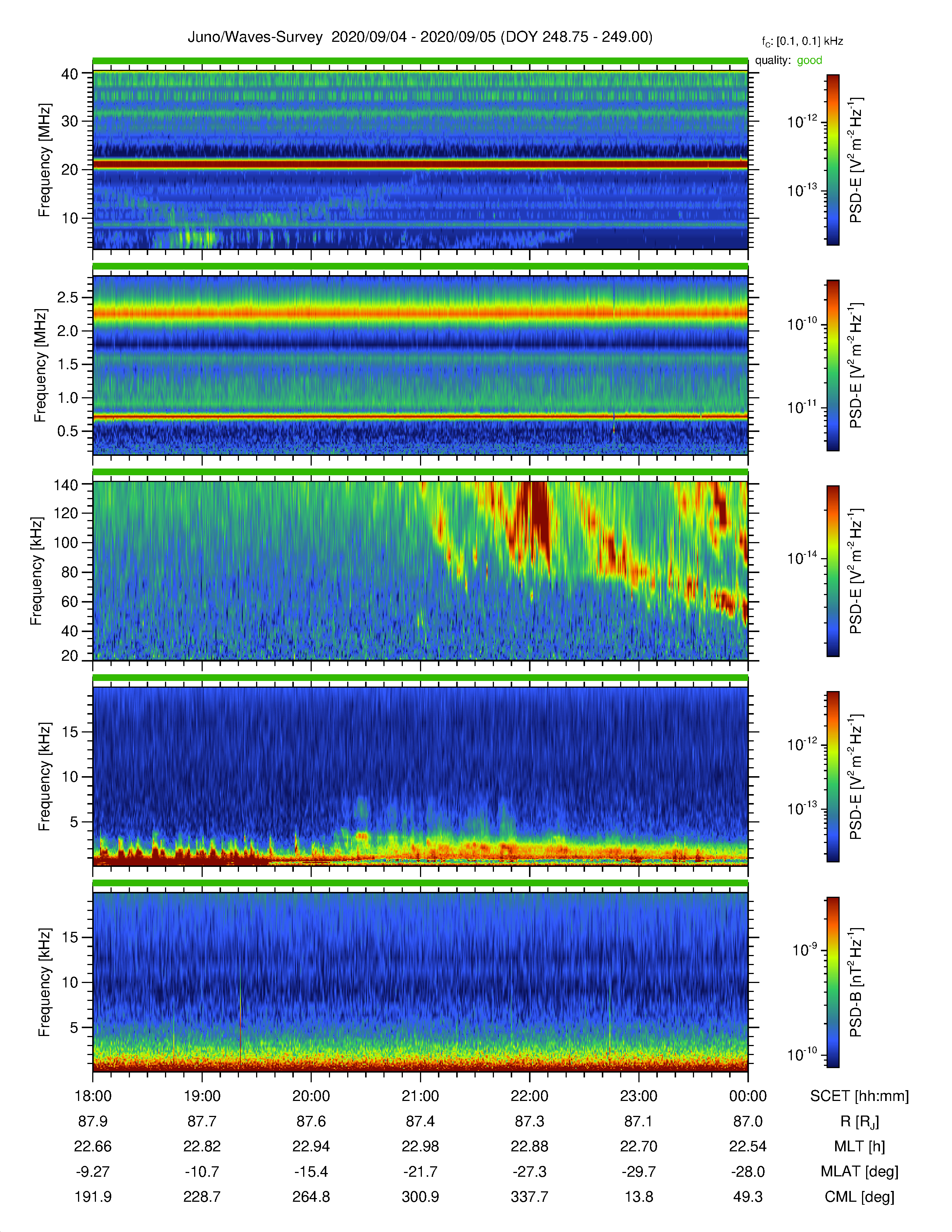
Task: Click the CML value 337.7
Action: coord(530,1197)
